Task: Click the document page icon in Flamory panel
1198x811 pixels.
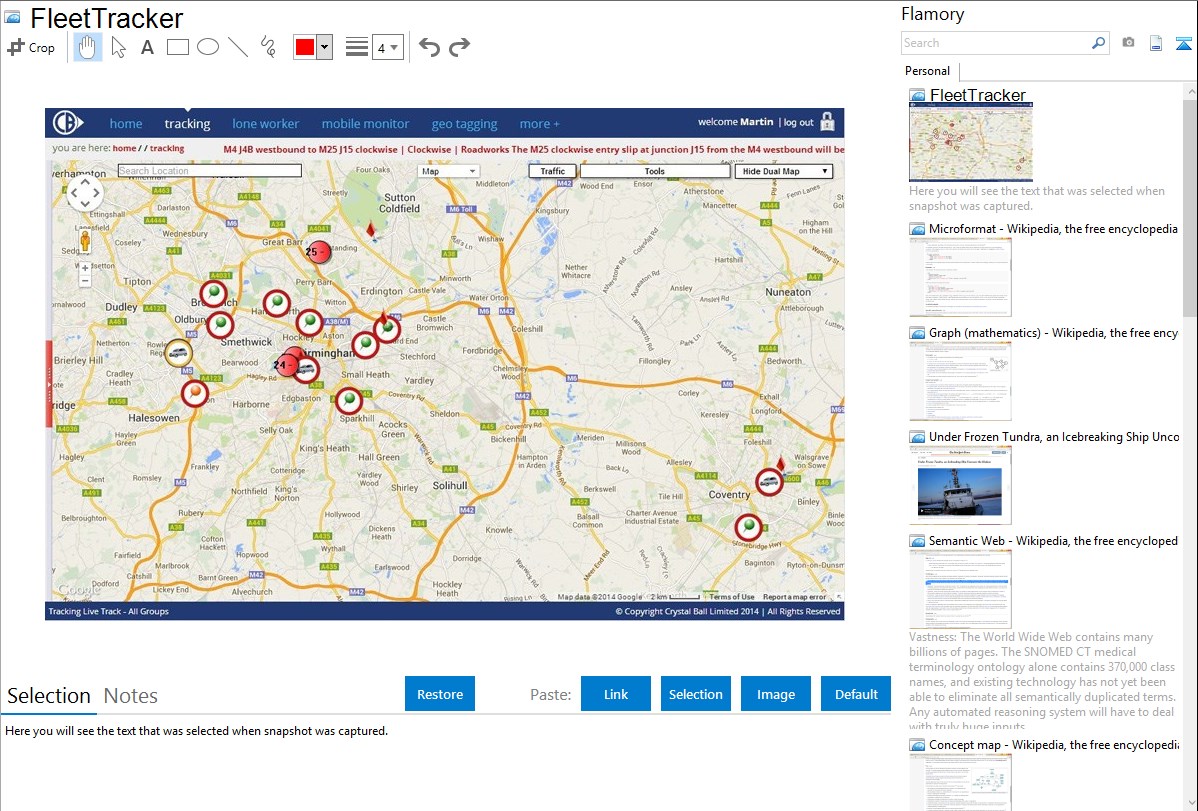Action: click(1156, 44)
